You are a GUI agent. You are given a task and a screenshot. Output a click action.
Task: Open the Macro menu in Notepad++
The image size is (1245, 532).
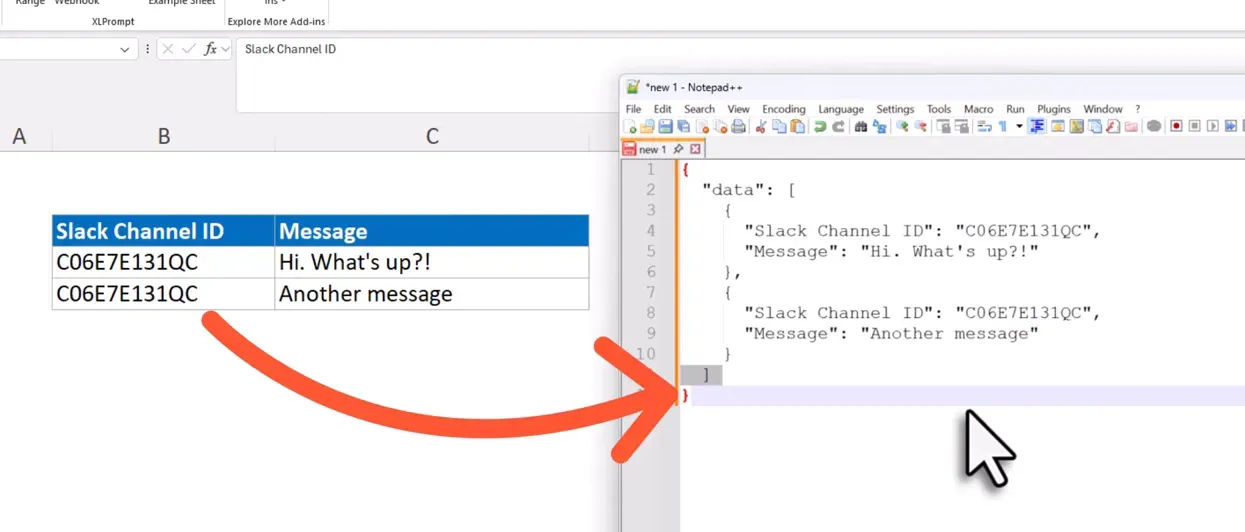978,109
